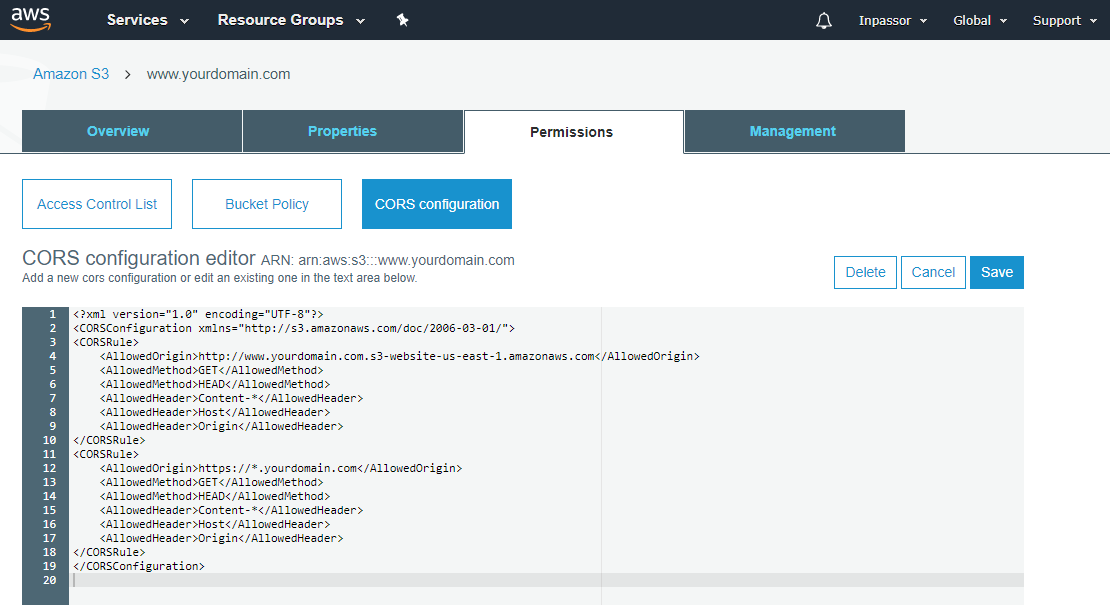Screen dimensions: 1110x605
Task: View the Bucket Policy editor
Action: click(x=266, y=203)
